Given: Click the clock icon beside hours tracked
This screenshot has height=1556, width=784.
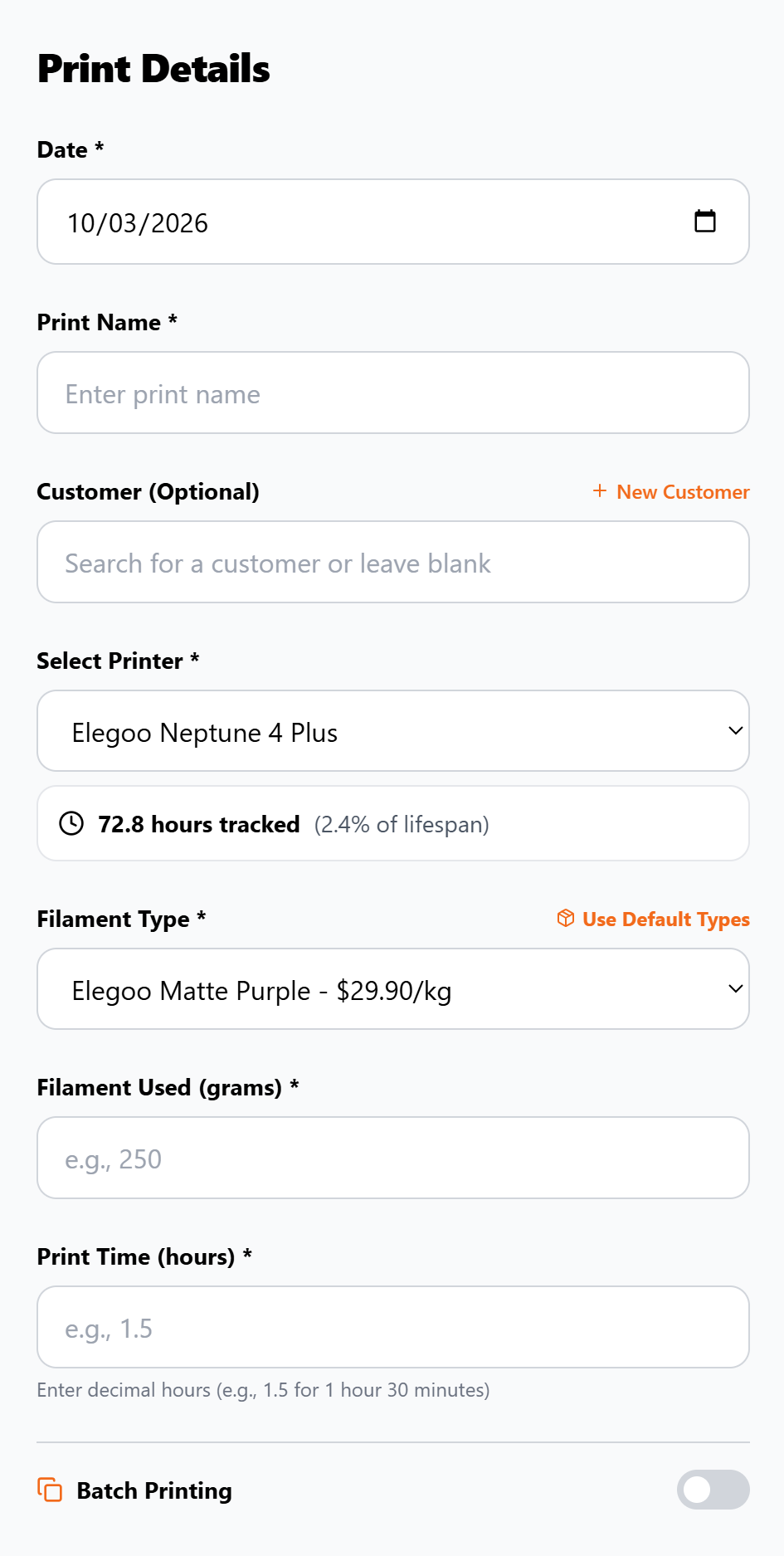Looking at the screenshot, I should coord(72,823).
